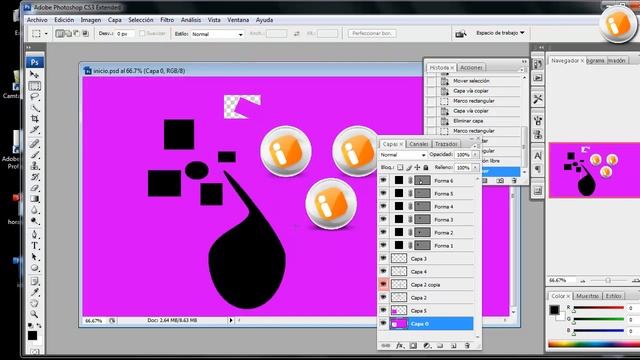Select the Horizontal Type tool
Screen dimensions: 640x360
(34, 246)
